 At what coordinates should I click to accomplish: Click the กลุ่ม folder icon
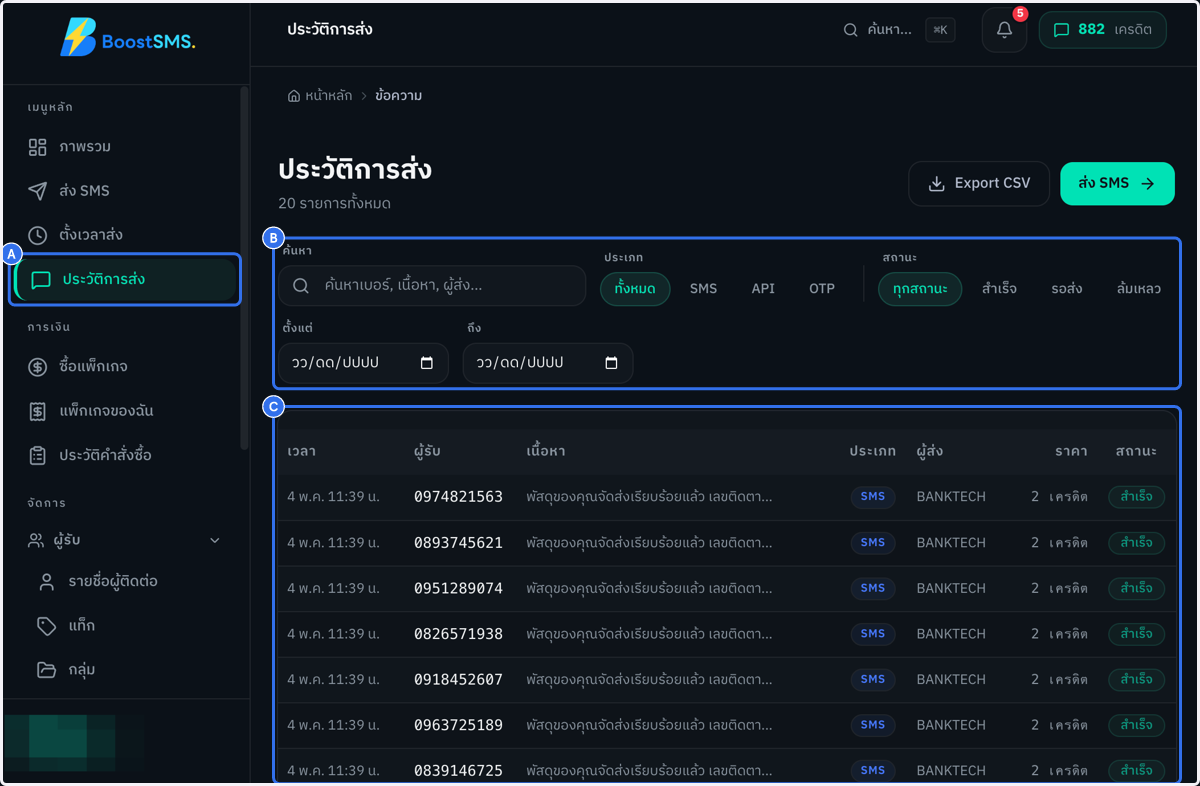pyautogui.click(x=46, y=669)
